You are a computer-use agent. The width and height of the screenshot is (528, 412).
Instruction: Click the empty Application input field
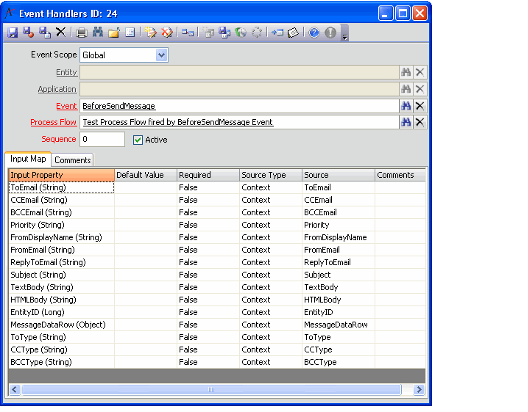(x=239, y=89)
